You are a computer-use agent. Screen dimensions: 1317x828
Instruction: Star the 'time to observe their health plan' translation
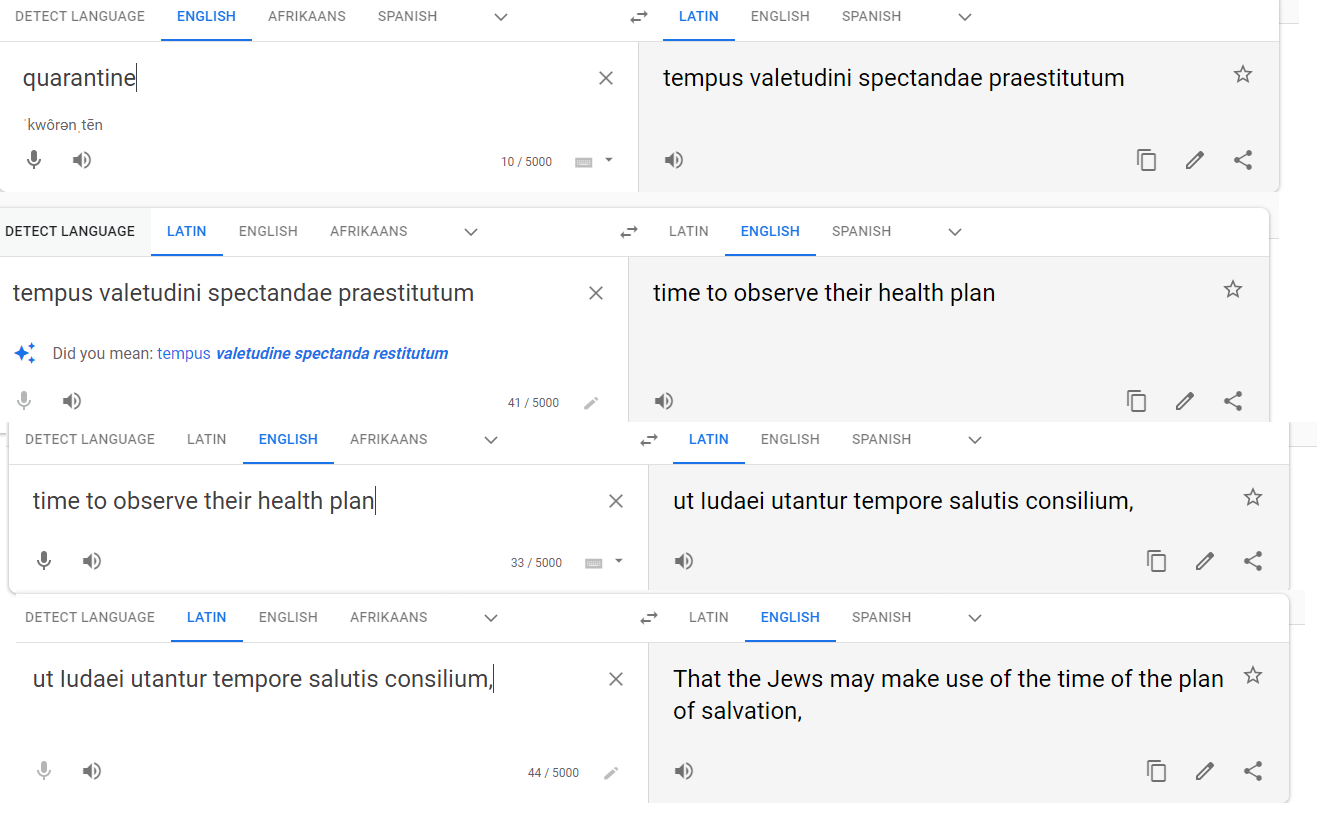(x=1233, y=289)
